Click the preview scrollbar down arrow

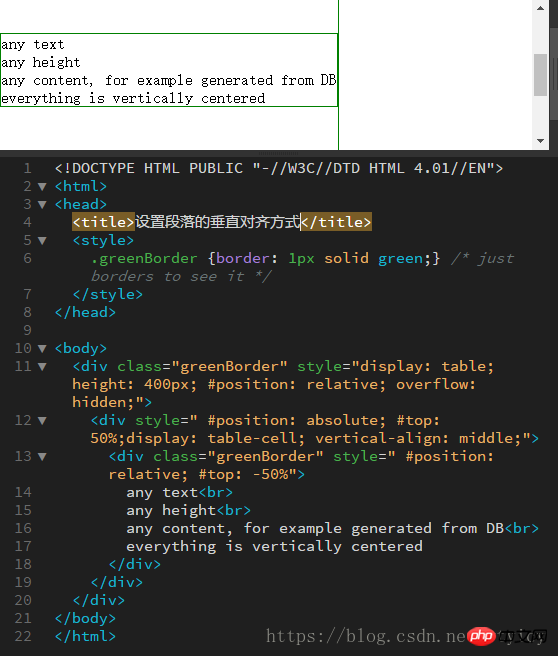[540, 141]
